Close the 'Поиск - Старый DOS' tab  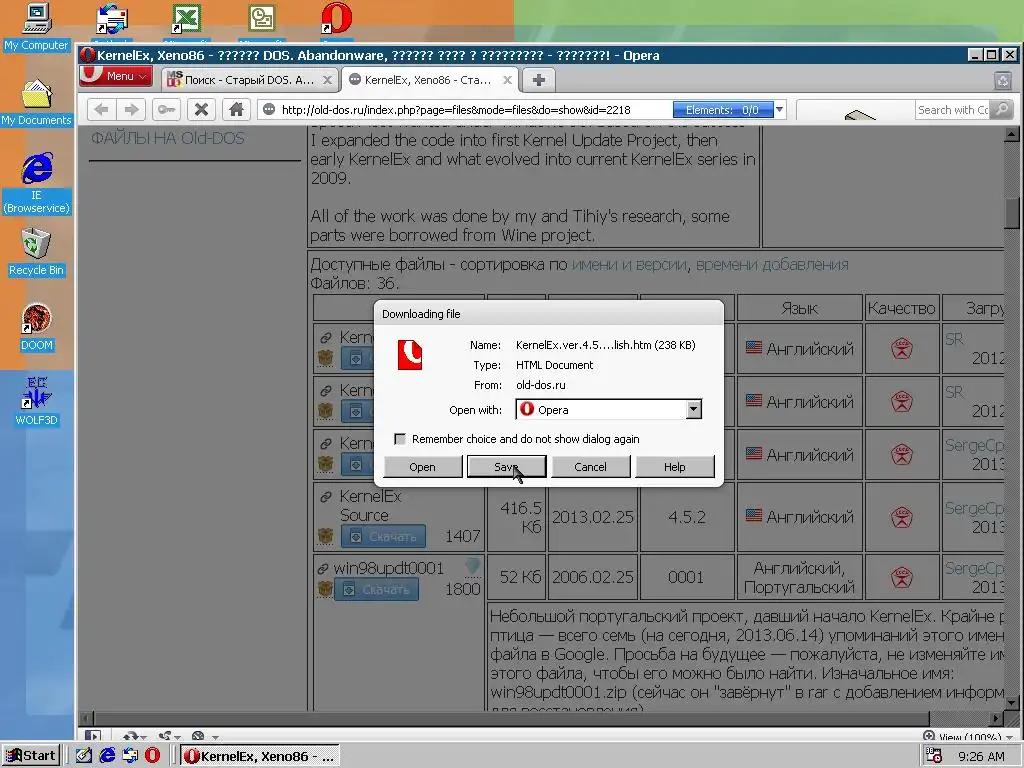tap(328, 80)
